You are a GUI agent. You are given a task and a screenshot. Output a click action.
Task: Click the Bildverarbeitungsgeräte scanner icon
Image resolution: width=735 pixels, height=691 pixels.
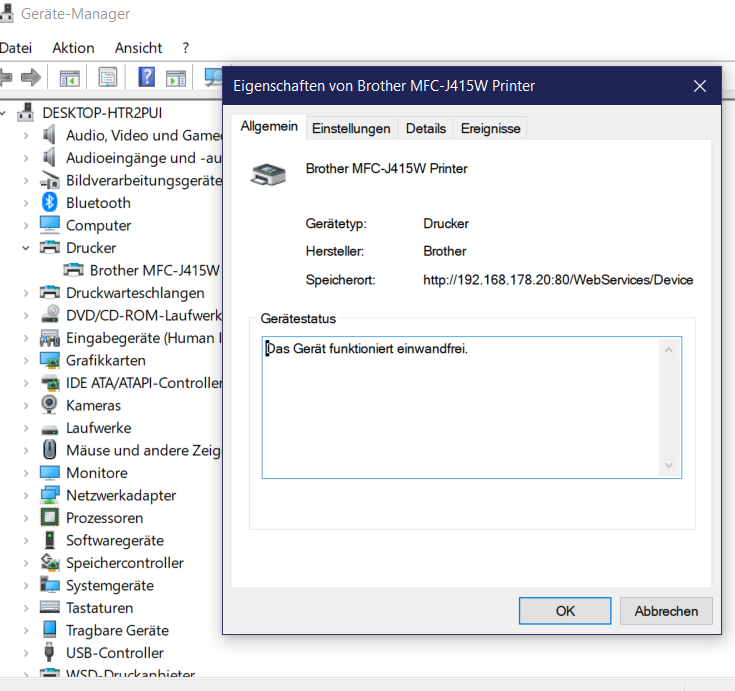[50, 180]
